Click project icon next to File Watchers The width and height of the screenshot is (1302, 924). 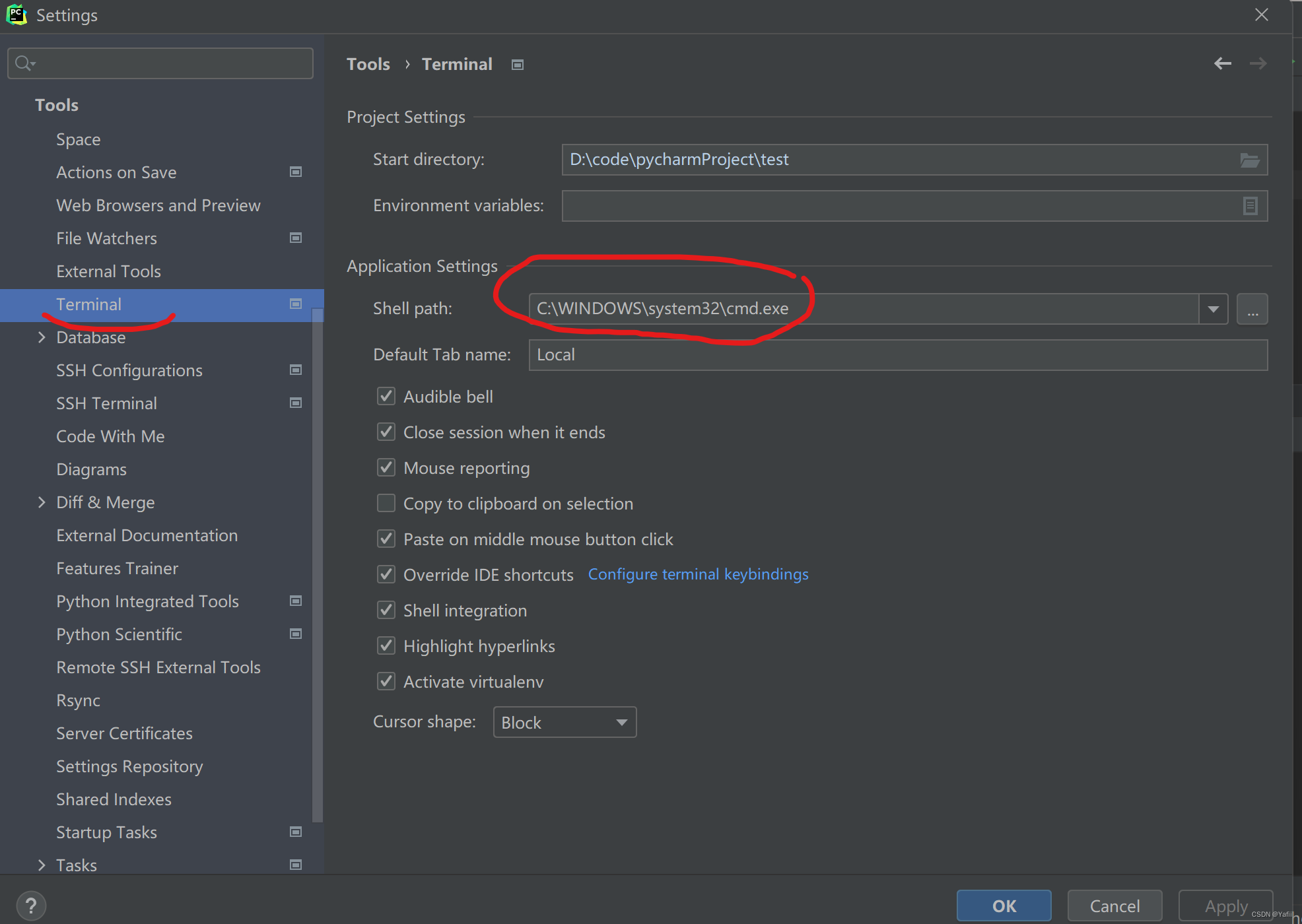tap(296, 238)
